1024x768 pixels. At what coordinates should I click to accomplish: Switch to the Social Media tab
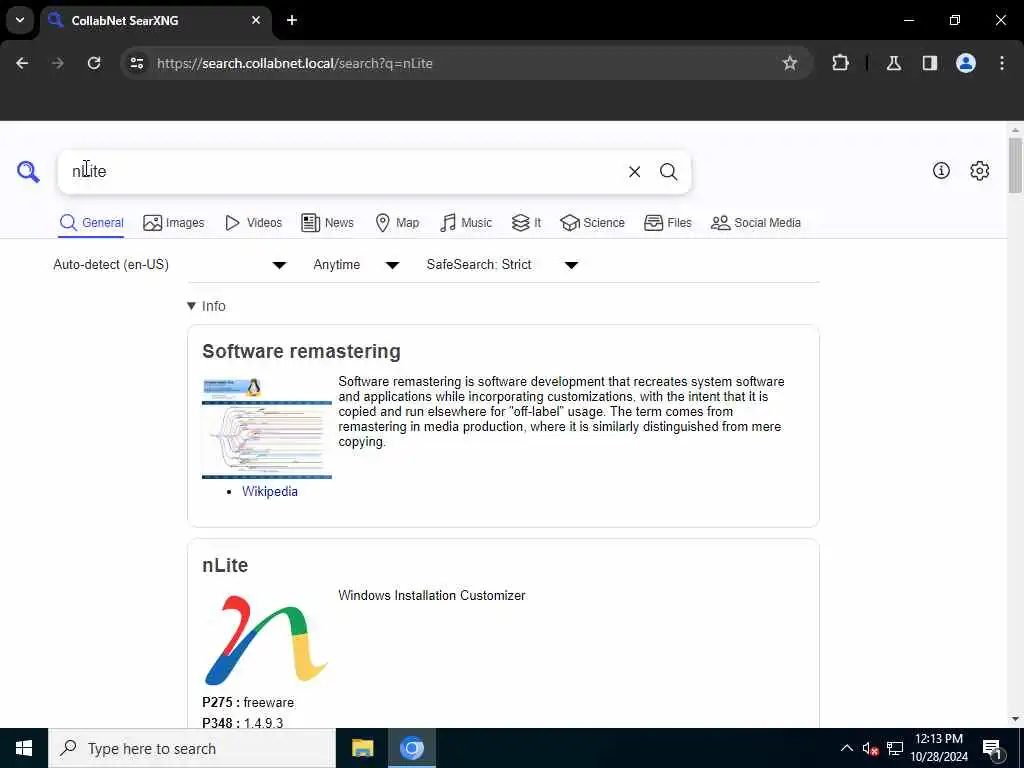pyautogui.click(x=756, y=223)
